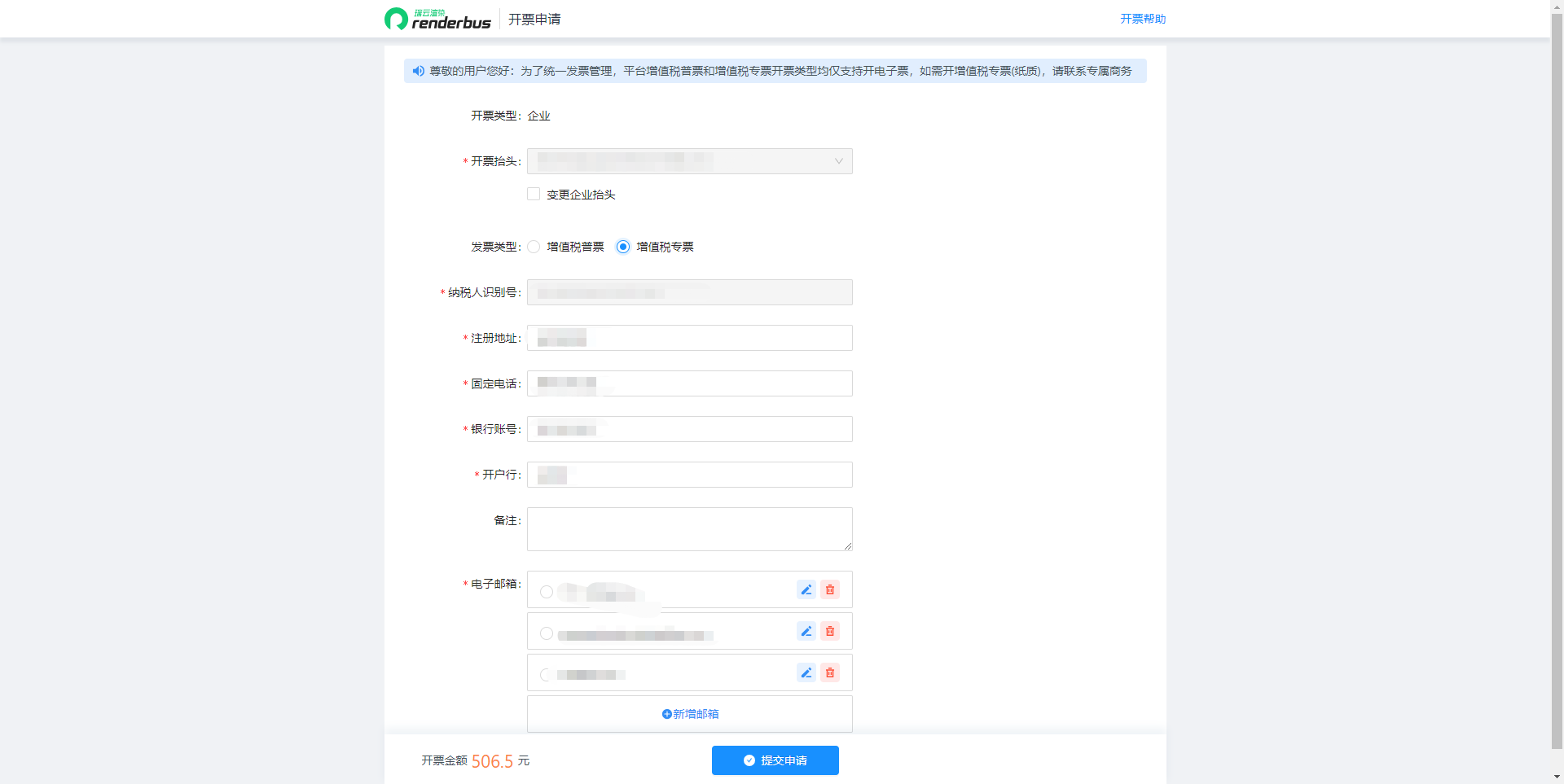The width and height of the screenshot is (1564, 784).
Task: Select the second email radio button
Action: [547, 633]
